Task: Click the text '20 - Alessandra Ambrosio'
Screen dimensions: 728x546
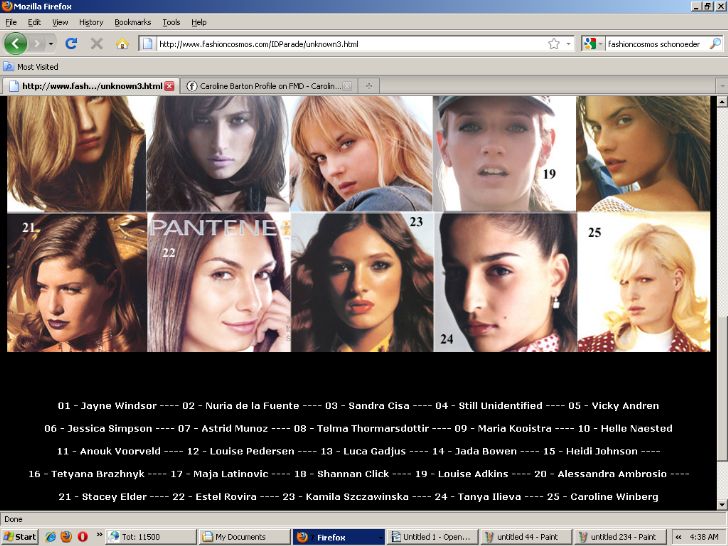Action: 600,474
